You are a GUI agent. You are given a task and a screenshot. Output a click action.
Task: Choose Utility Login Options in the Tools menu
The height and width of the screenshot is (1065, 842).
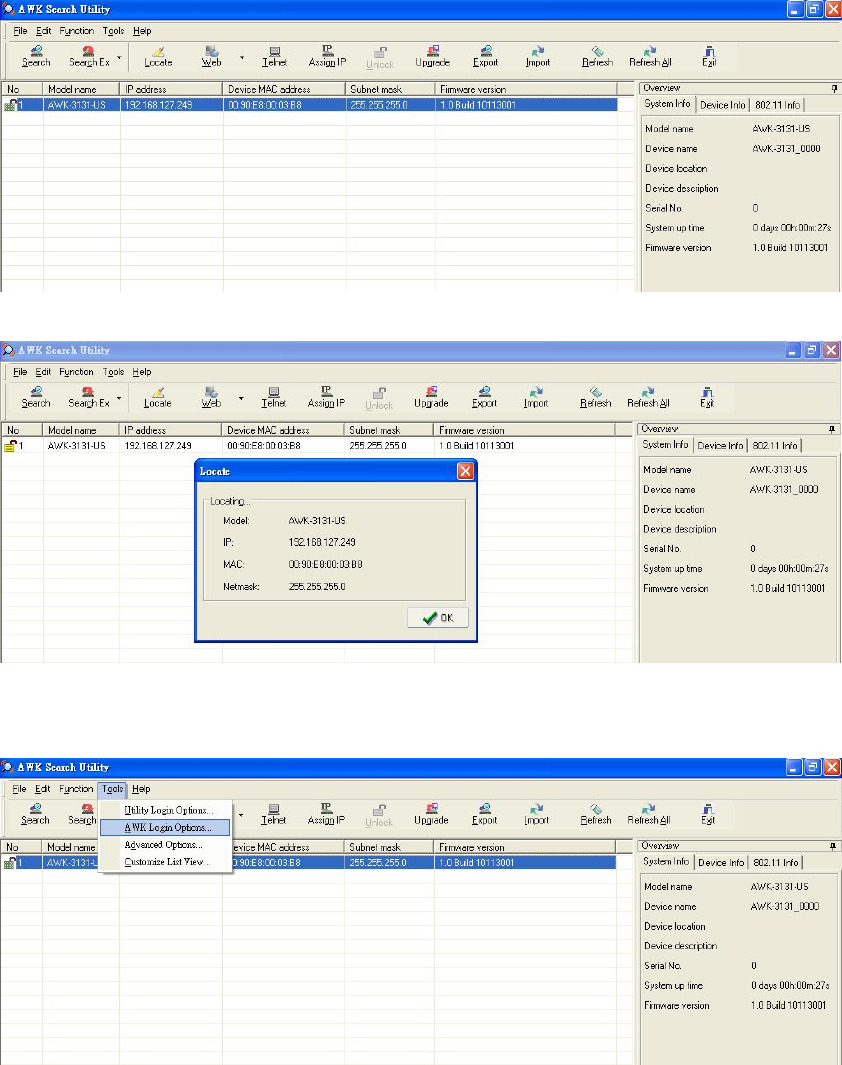[168, 810]
